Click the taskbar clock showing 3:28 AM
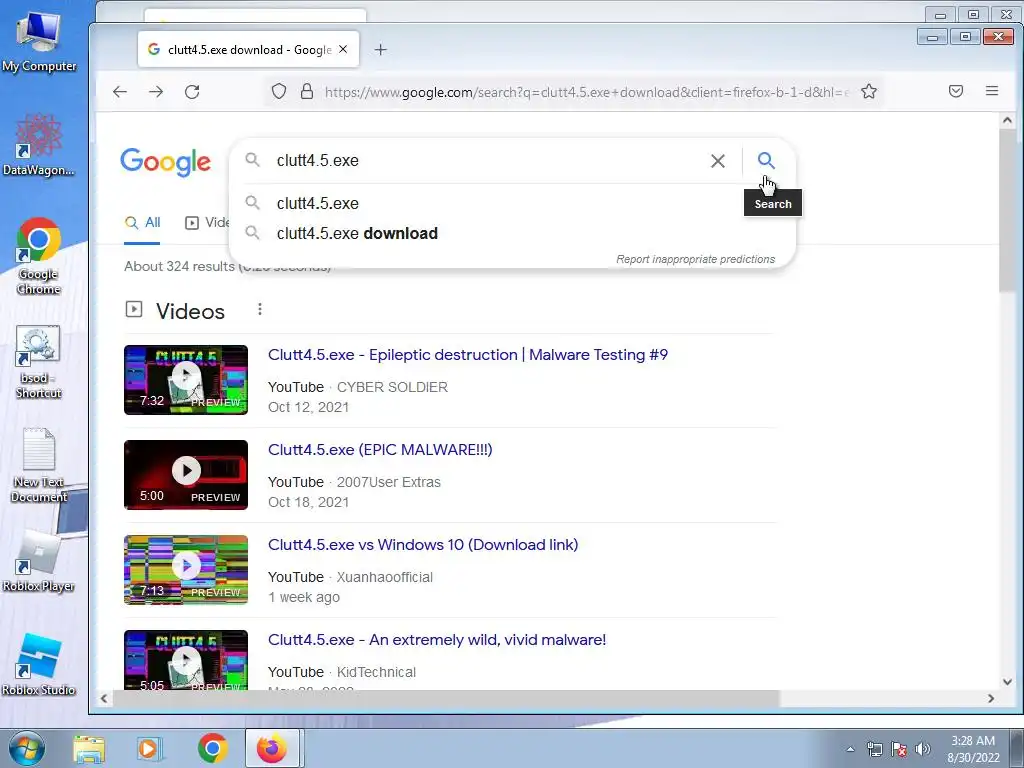The height and width of the screenshot is (768, 1024). (973, 749)
